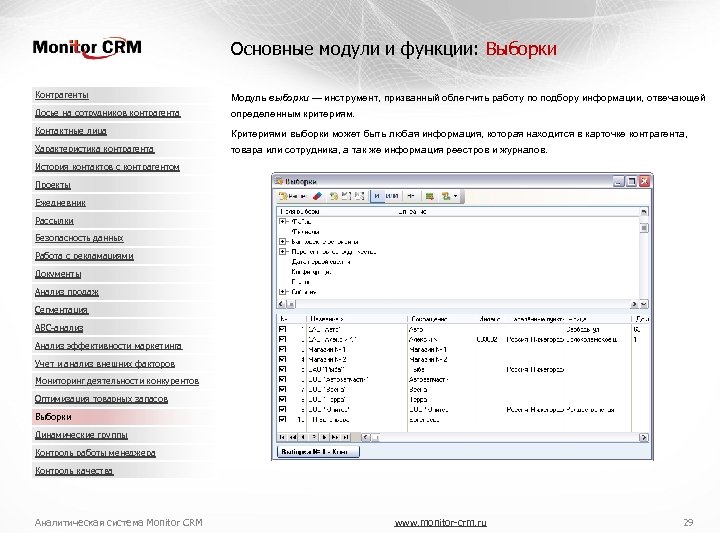The width and height of the screenshot is (720, 540).
Task: Toggle the checkbox of row with abbreviation Авто
Action: click(282, 329)
